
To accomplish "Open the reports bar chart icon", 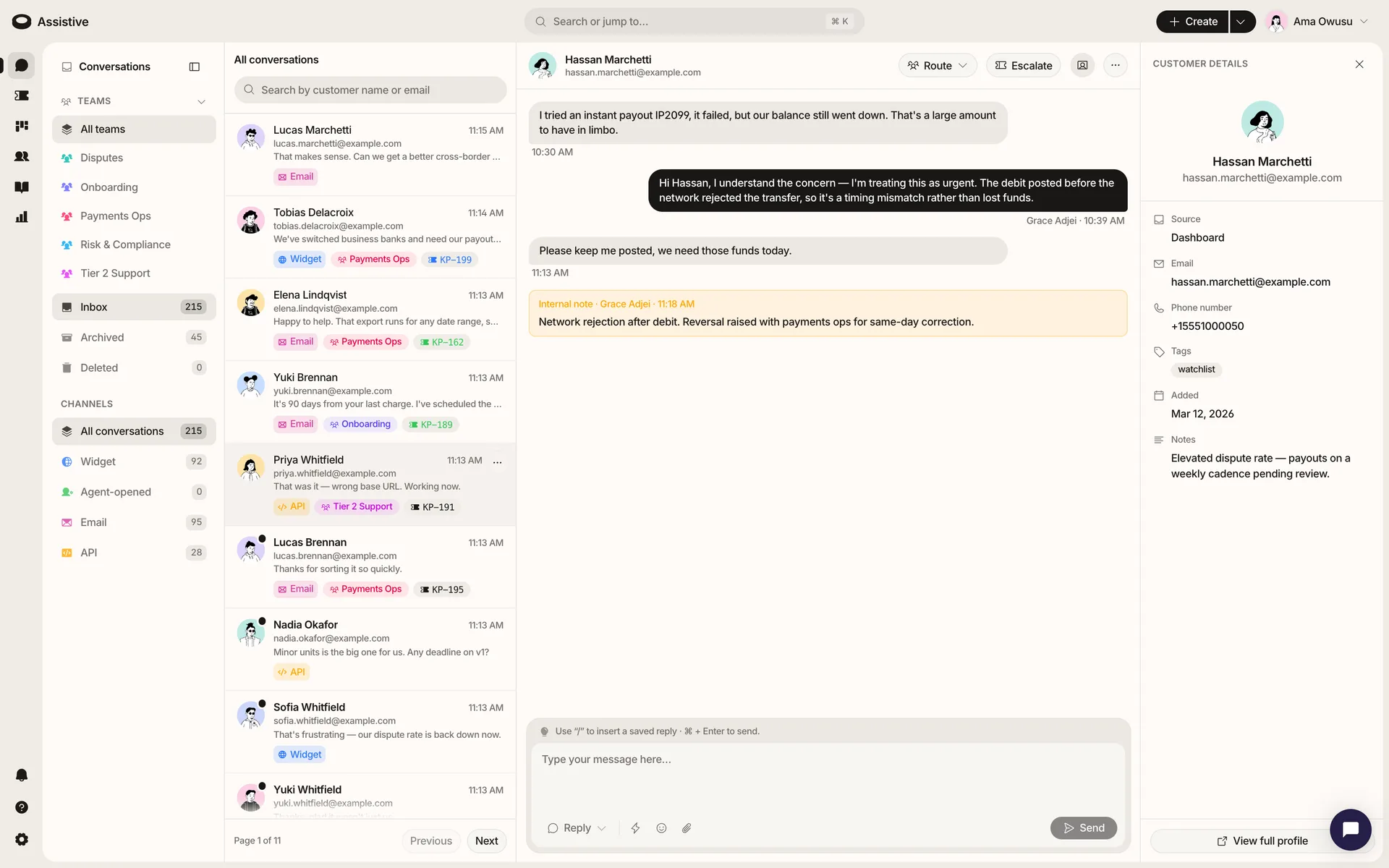I will pyautogui.click(x=22, y=217).
